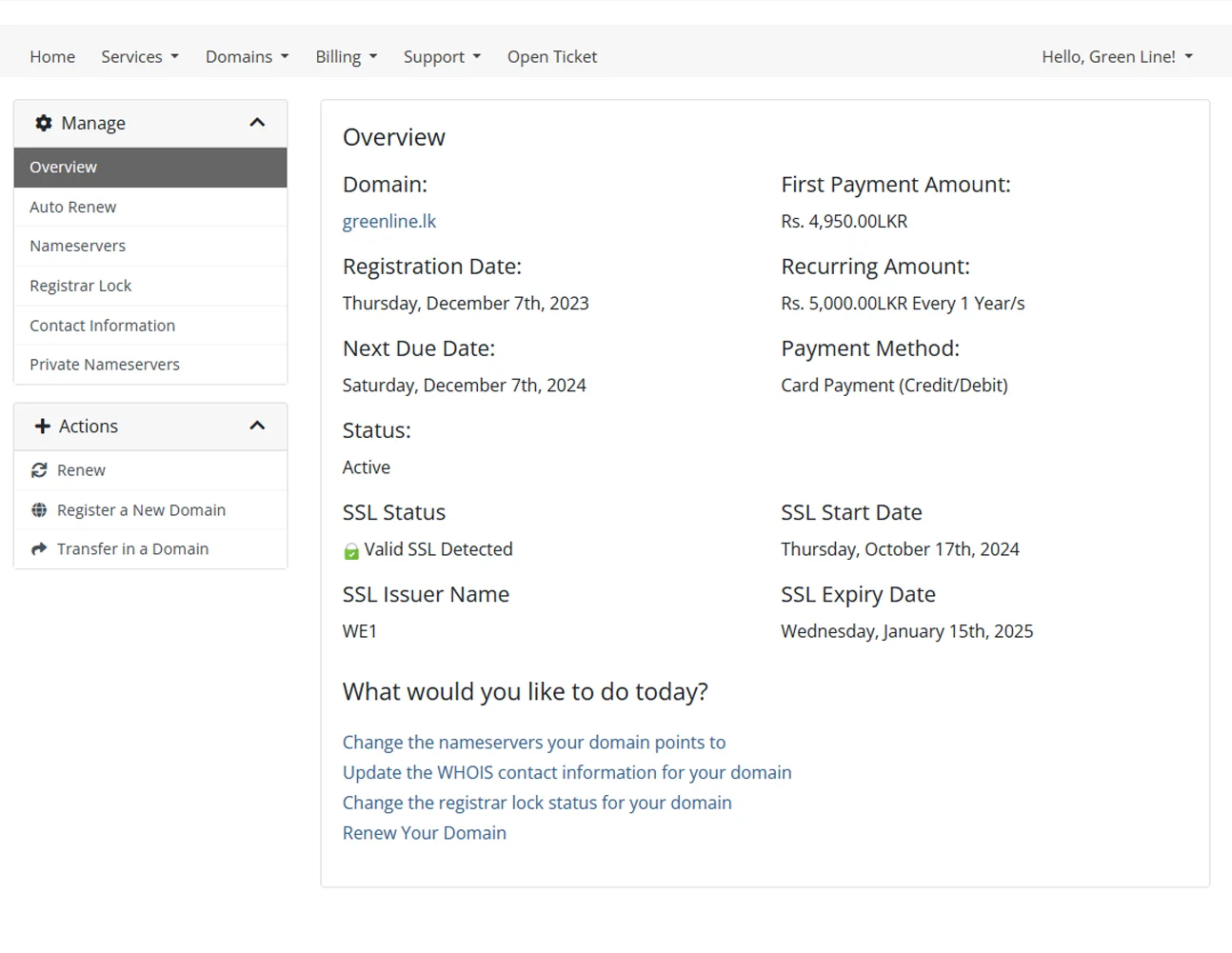
Task: Open the Hello, Green Line! account menu
Action: tap(1117, 57)
